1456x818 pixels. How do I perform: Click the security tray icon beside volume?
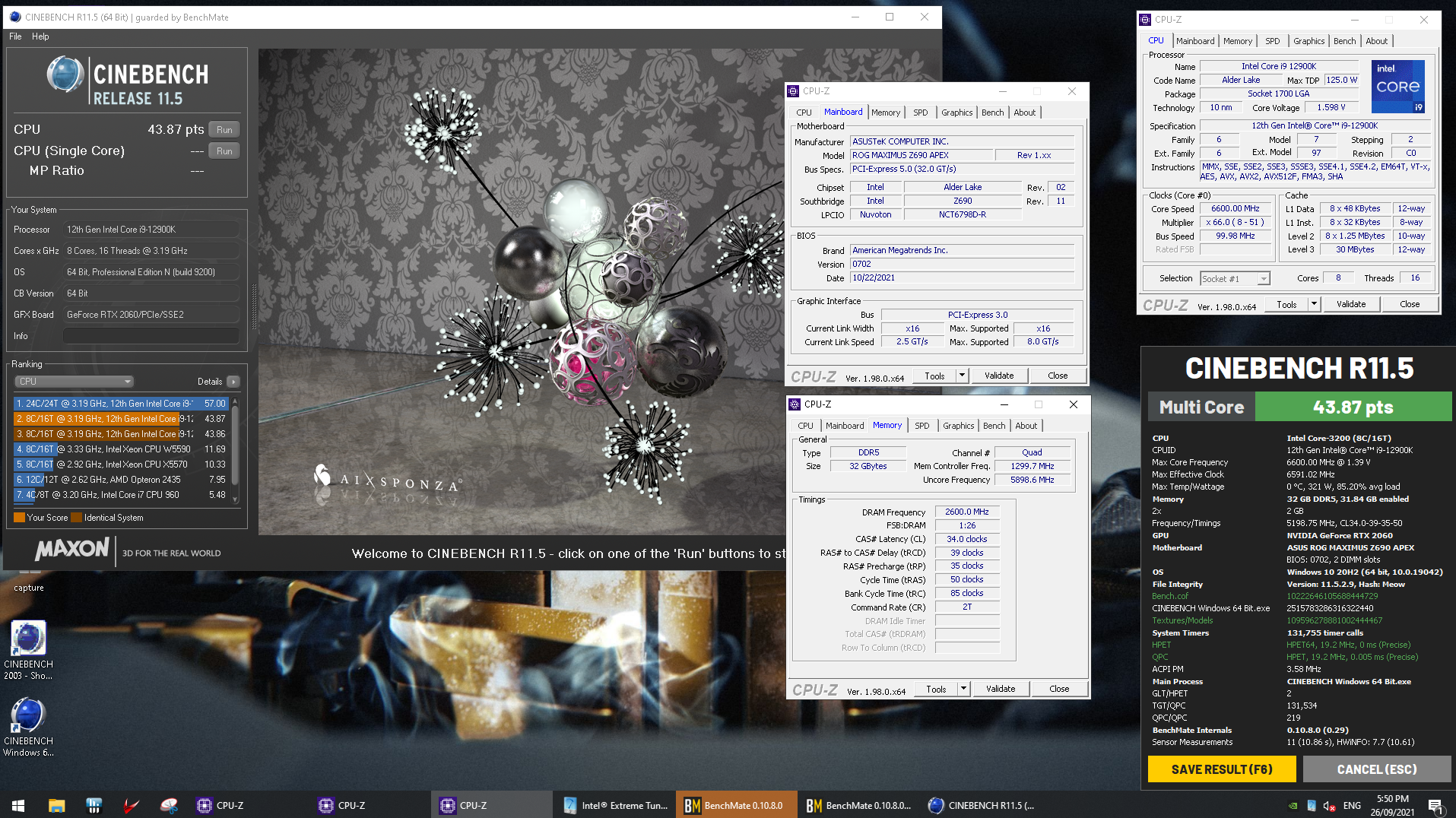coord(1311,805)
